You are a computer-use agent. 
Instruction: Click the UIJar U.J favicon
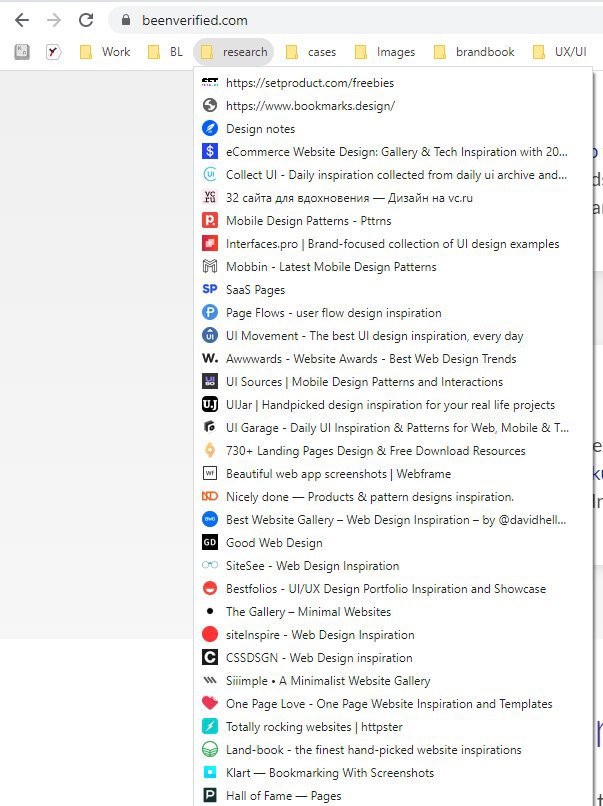(x=210, y=405)
